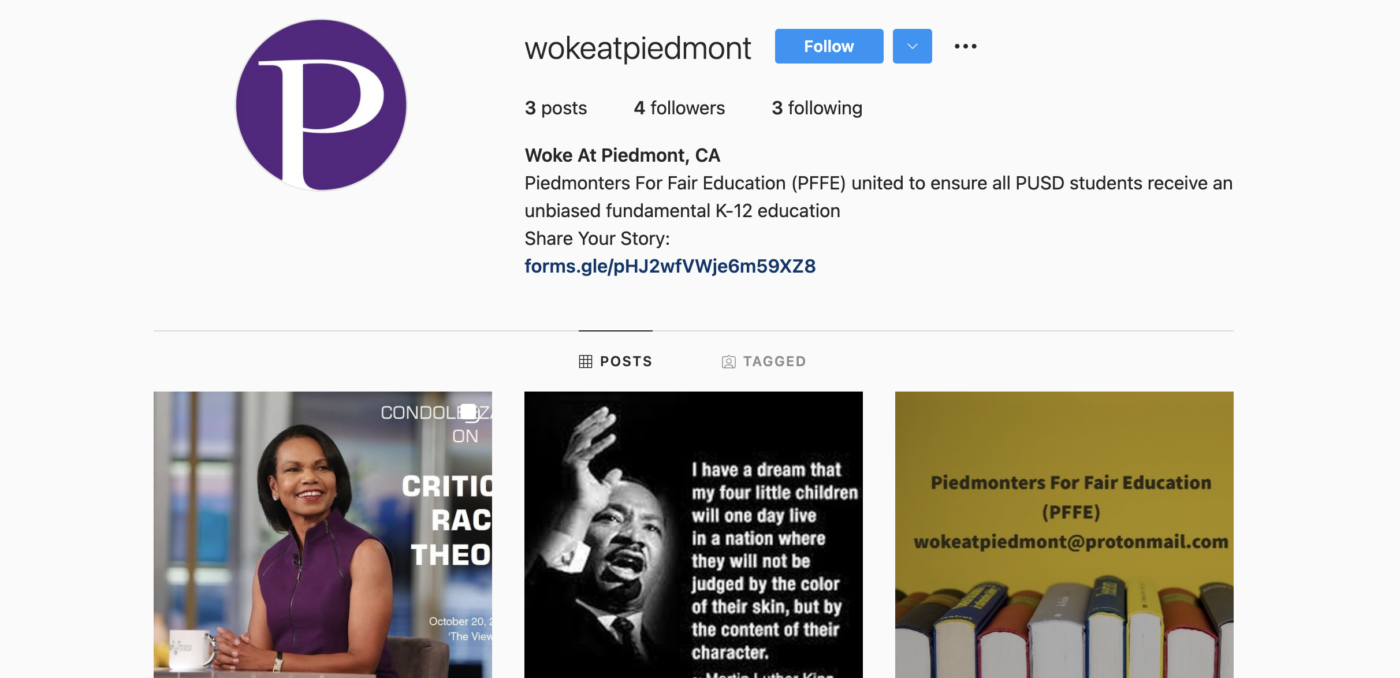Open the 4 followers list

pos(679,108)
